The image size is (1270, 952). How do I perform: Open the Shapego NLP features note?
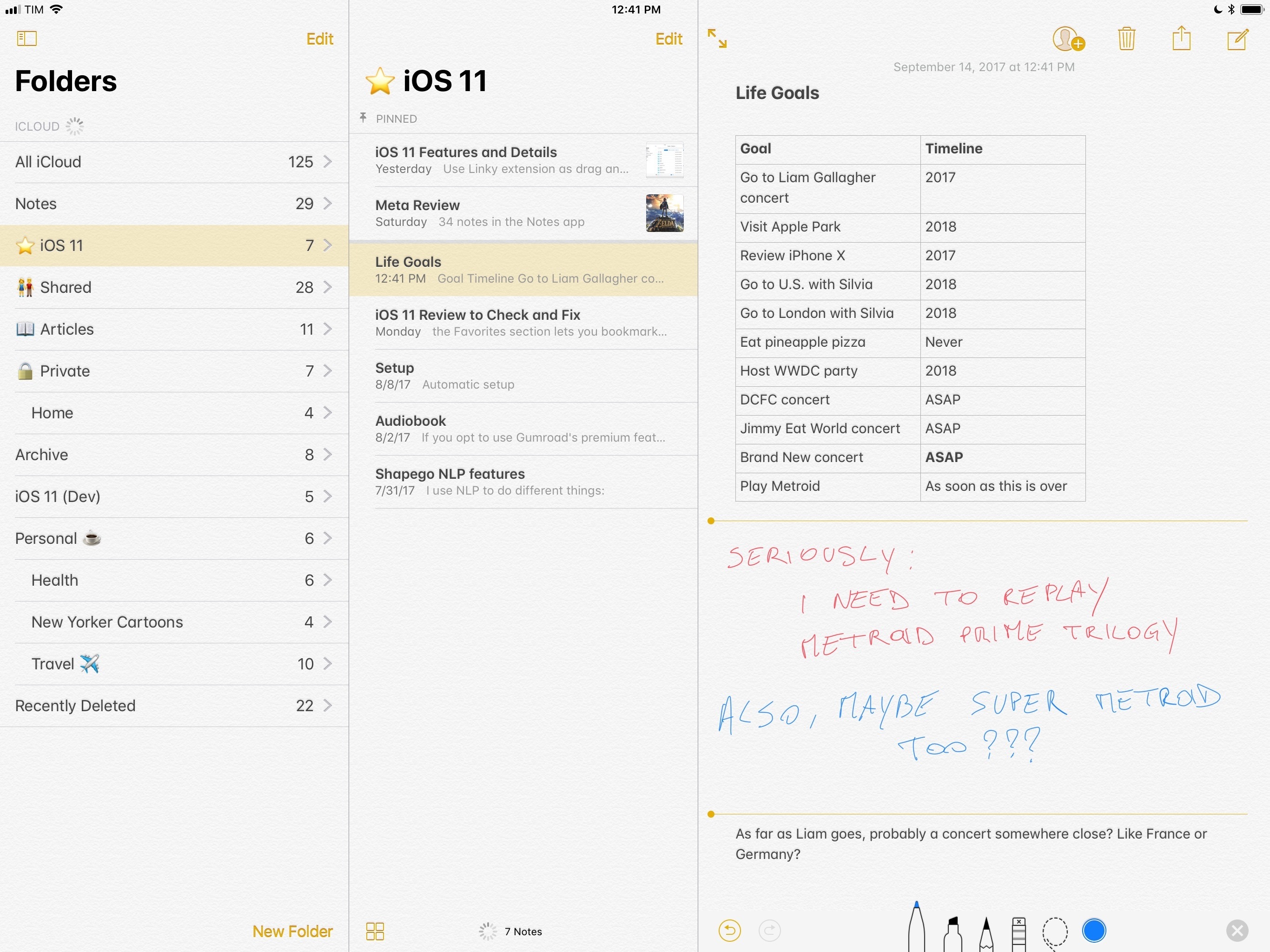point(523,482)
